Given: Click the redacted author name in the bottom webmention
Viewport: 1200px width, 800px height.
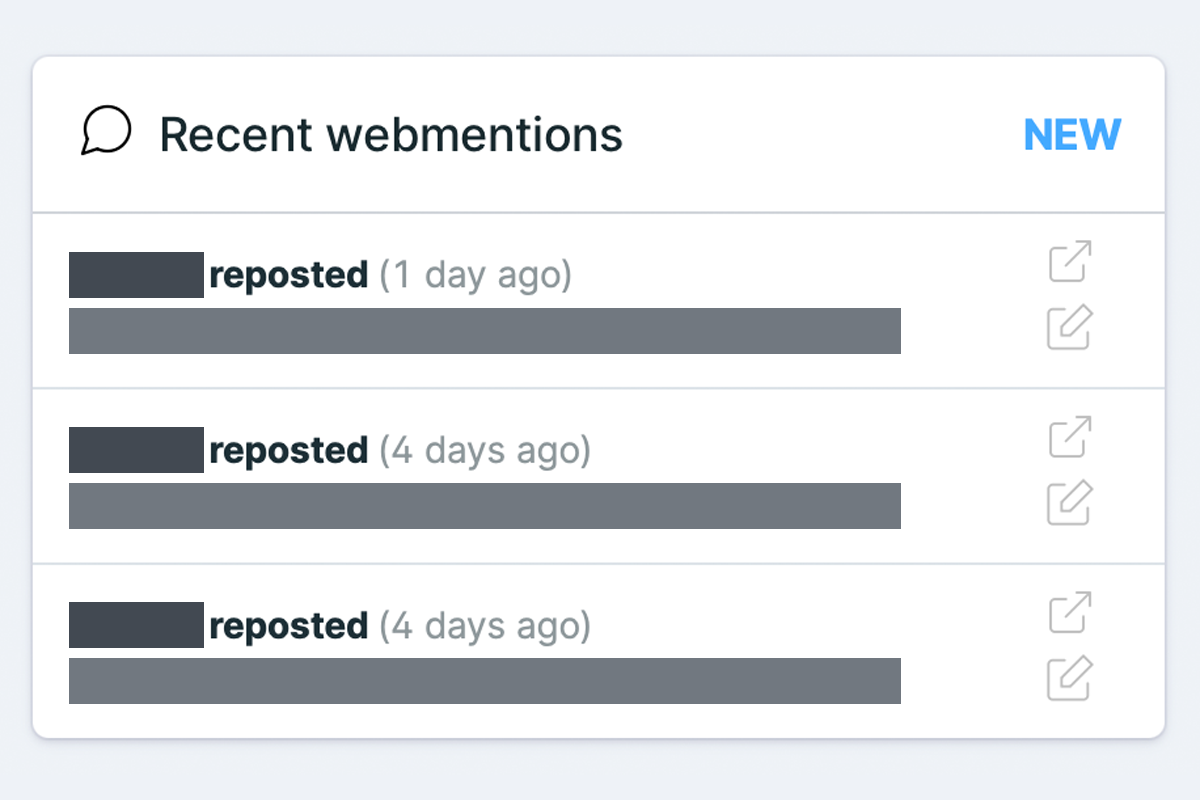Looking at the screenshot, I should tap(136, 625).
